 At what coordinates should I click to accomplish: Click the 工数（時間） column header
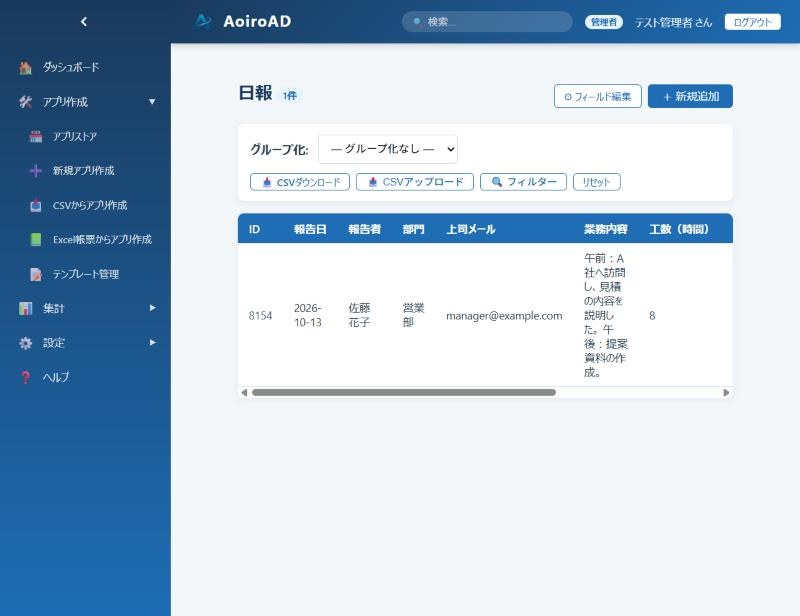(679, 229)
